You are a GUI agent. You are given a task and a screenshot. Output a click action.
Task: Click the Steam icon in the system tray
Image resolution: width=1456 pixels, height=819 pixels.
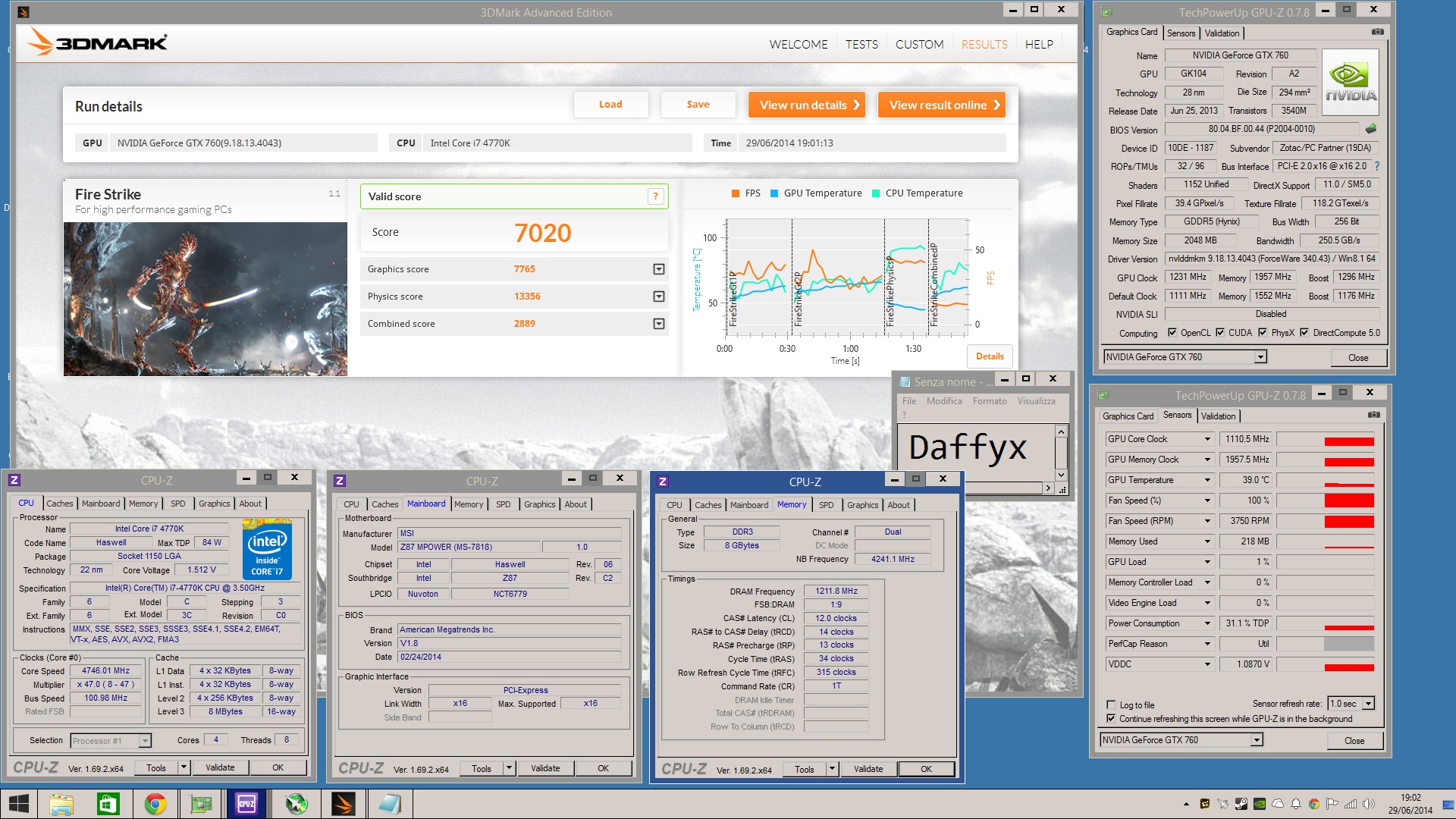click(x=1241, y=804)
